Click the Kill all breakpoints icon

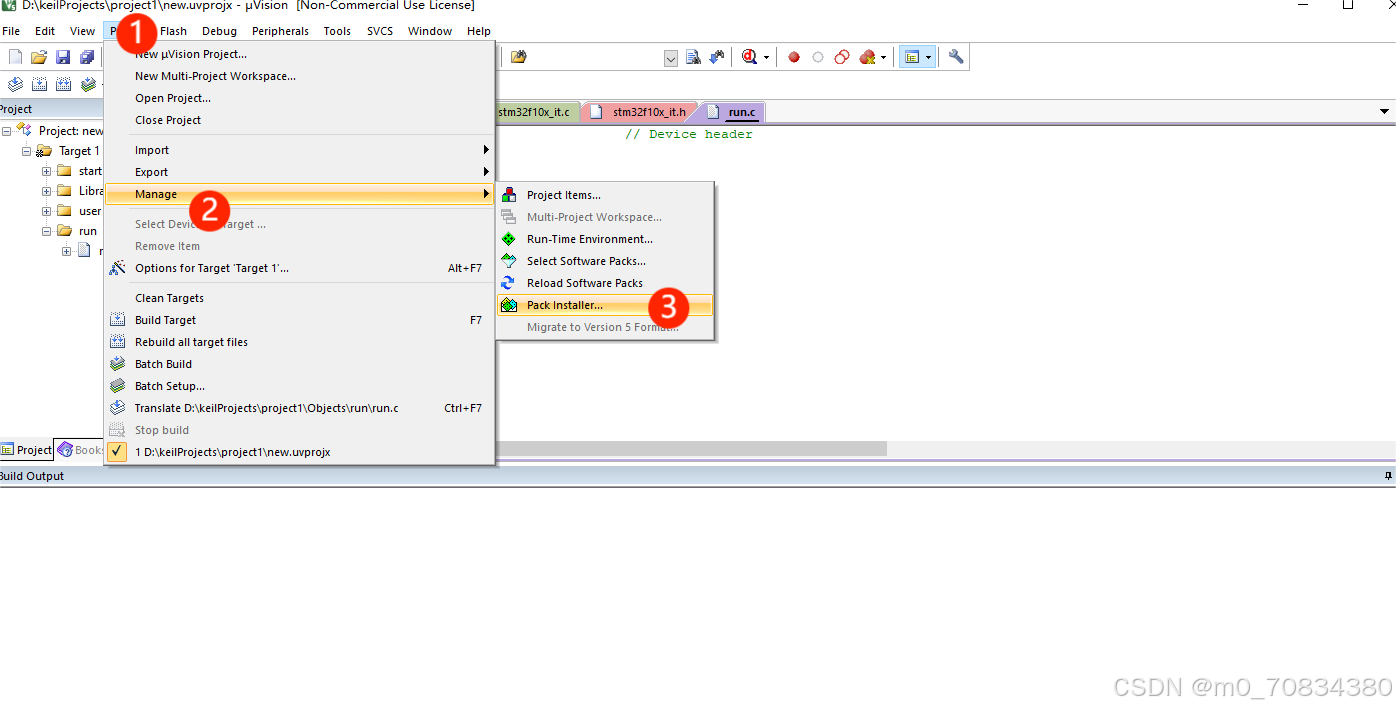(x=867, y=57)
